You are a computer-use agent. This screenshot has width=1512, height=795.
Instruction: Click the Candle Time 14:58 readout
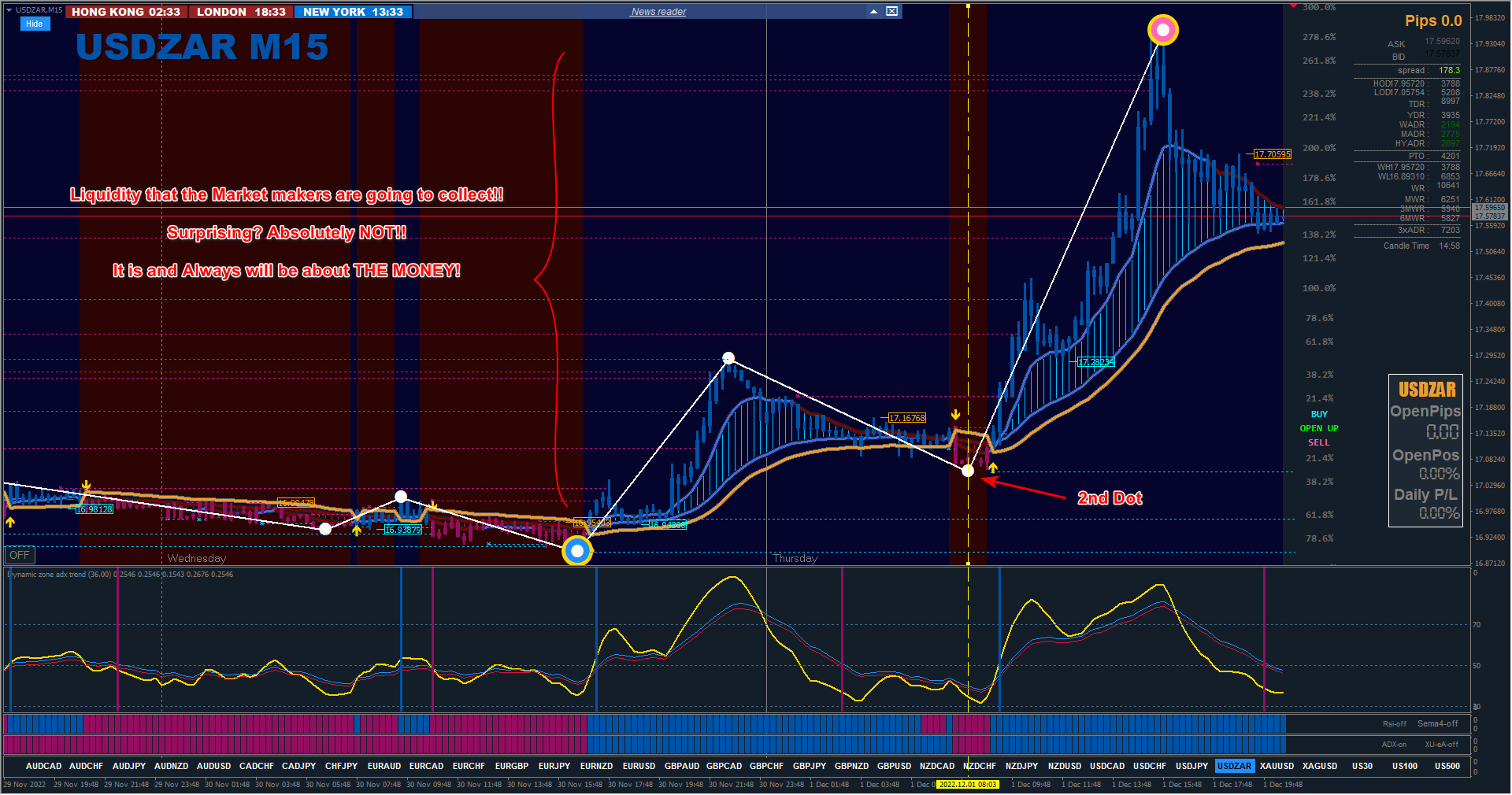1421,246
